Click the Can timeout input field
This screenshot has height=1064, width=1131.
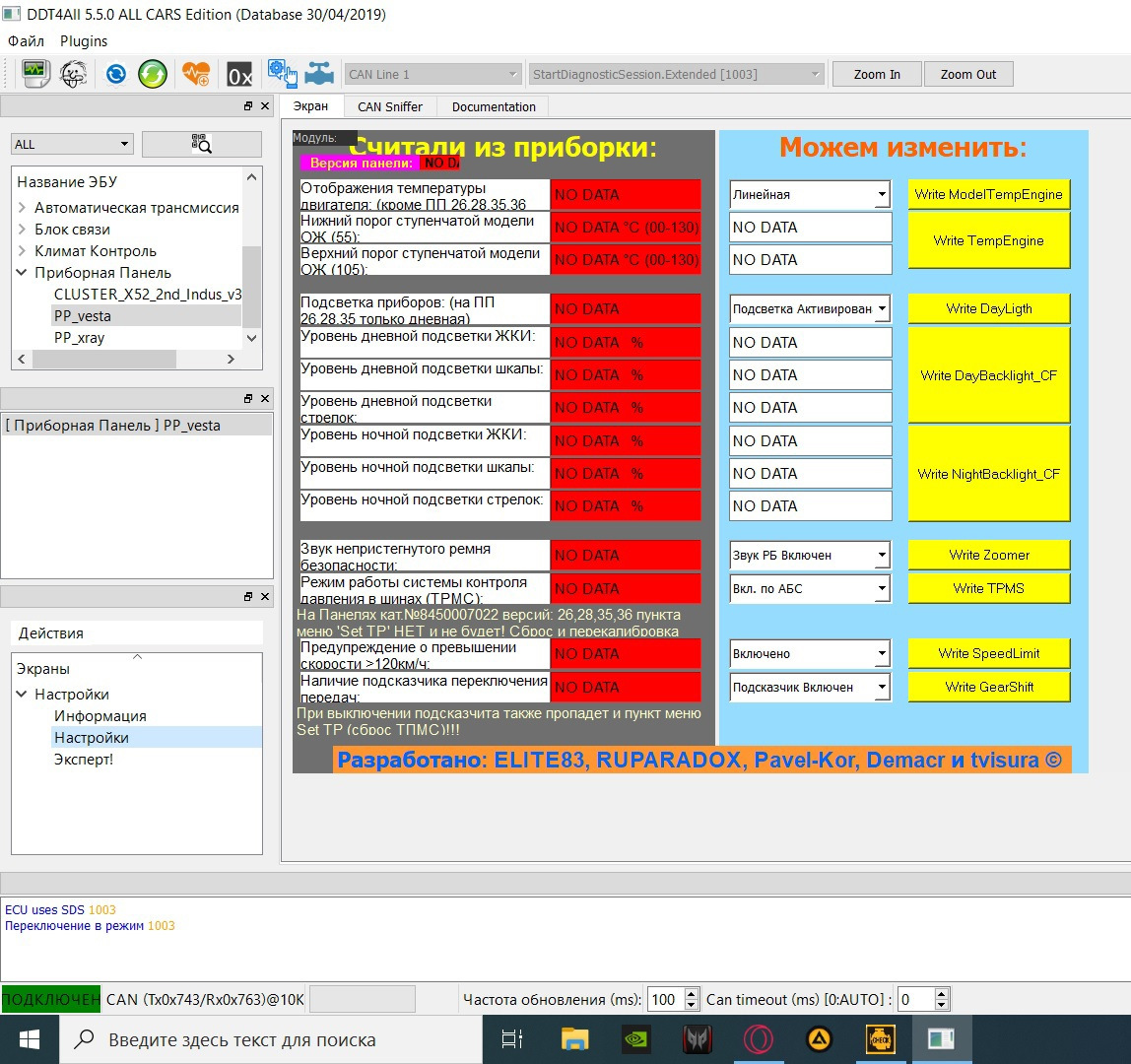point(916,999)
